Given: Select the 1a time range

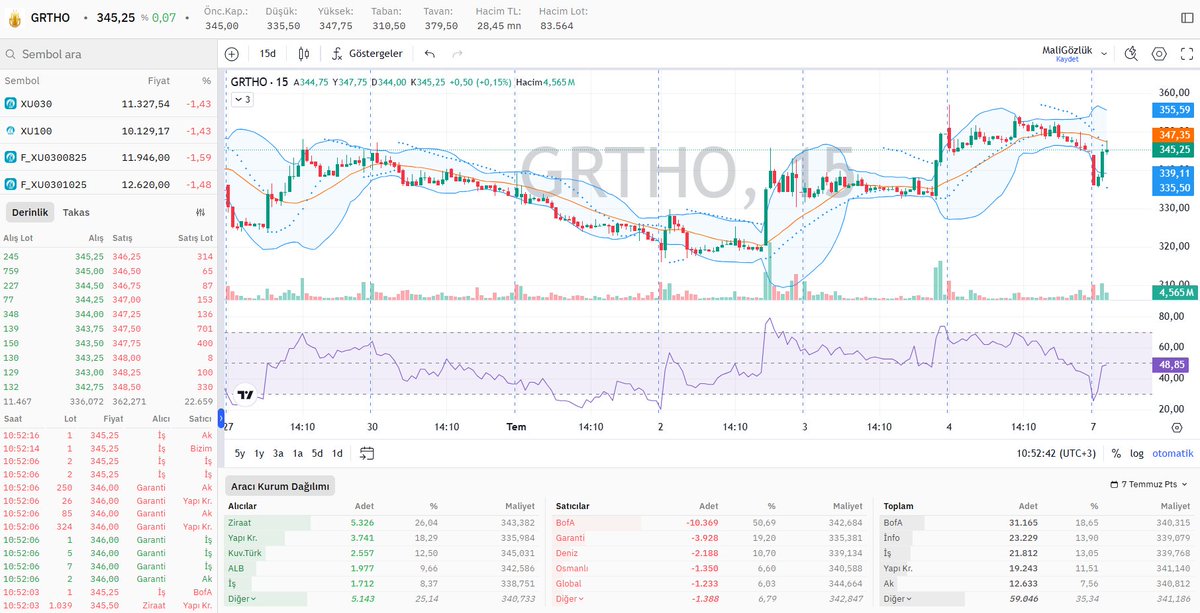Looking at the screenshot, I should (x=298, y=453).
